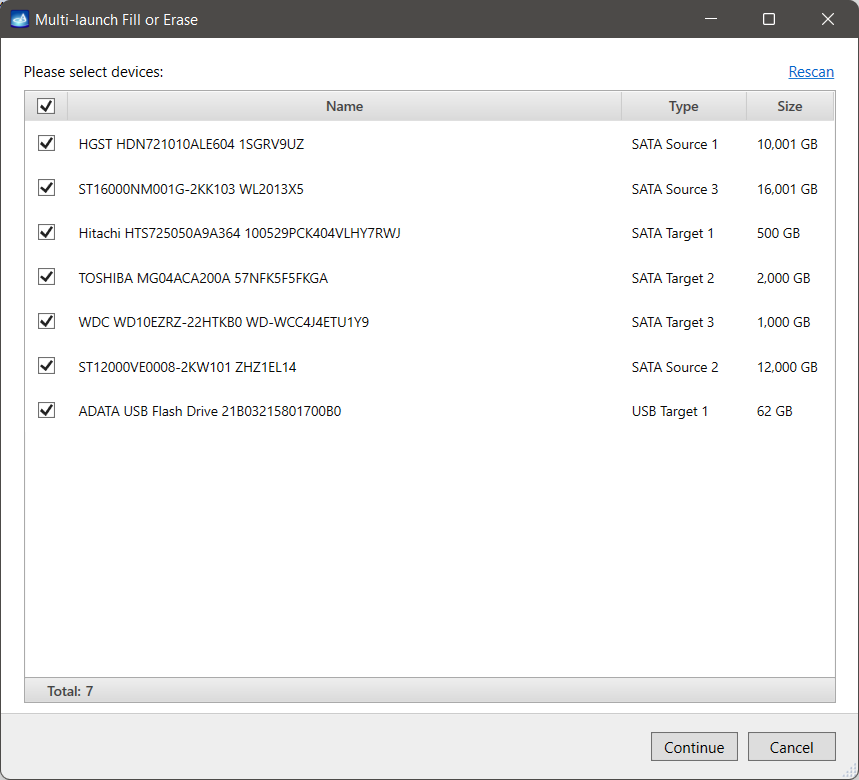Uncheck the WDC WD10EZRZ-22HTKB0 checkbox

pos(46,322)
